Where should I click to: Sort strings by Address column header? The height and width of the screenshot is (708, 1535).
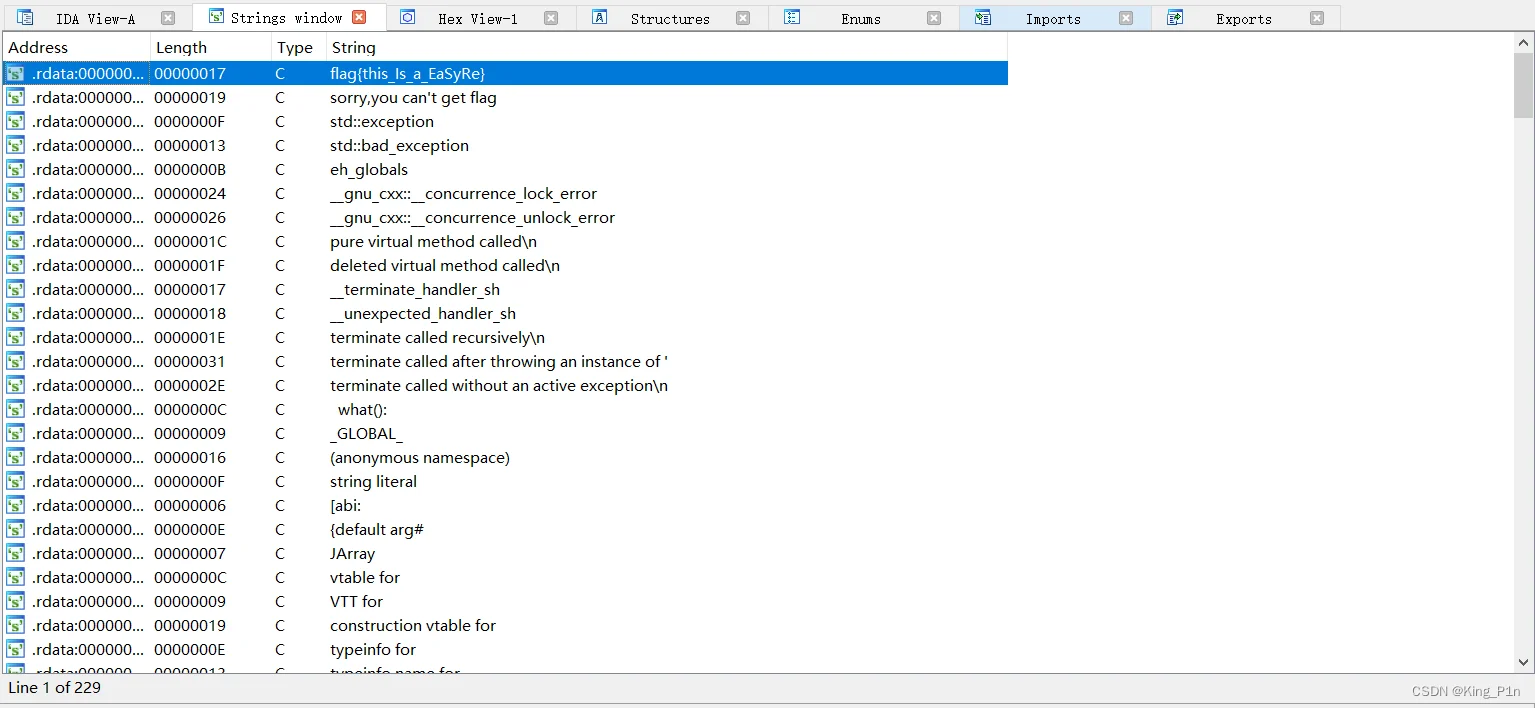pyautogui.click(x=38, y=48)
